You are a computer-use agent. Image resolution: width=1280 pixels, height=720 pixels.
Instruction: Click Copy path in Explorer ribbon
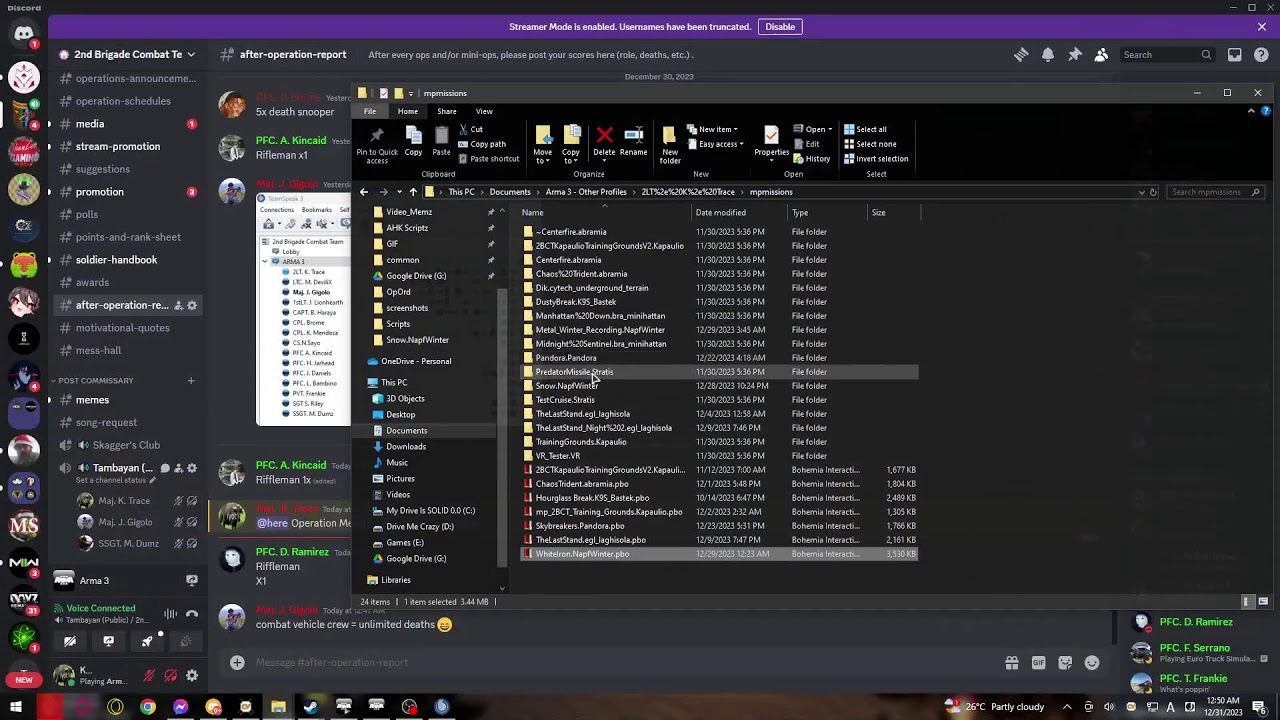[482, 144]
